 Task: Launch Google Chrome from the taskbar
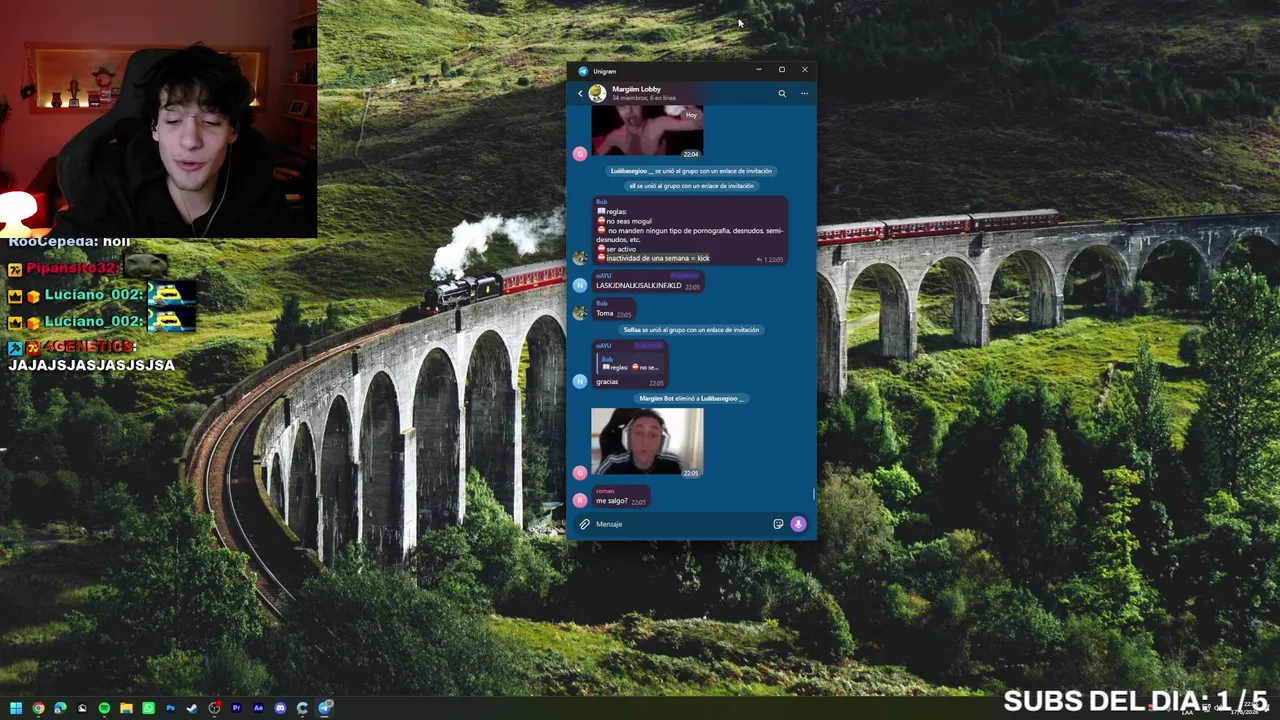(38, 708)
